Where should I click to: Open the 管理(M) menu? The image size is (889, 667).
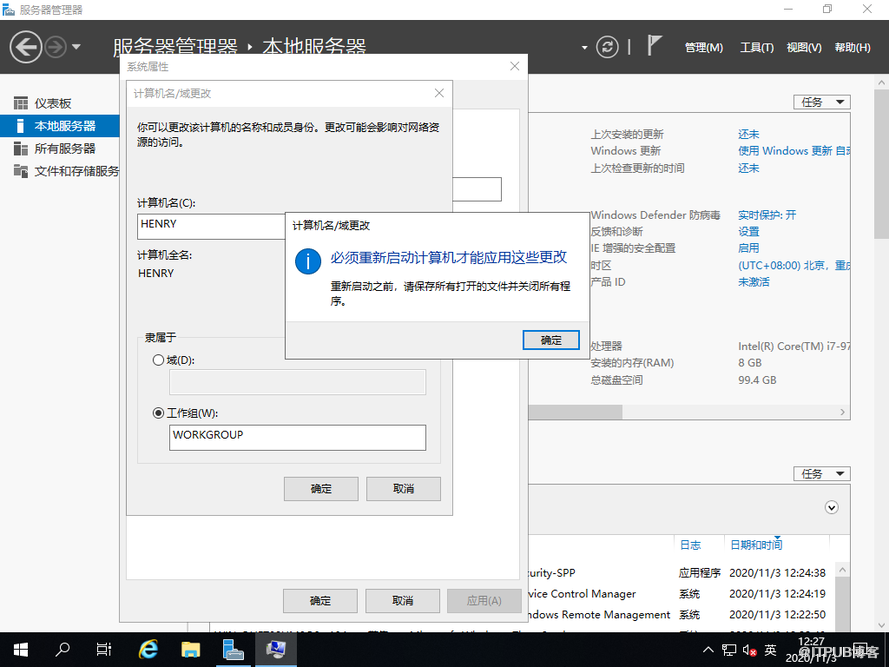tap(704, 48)
